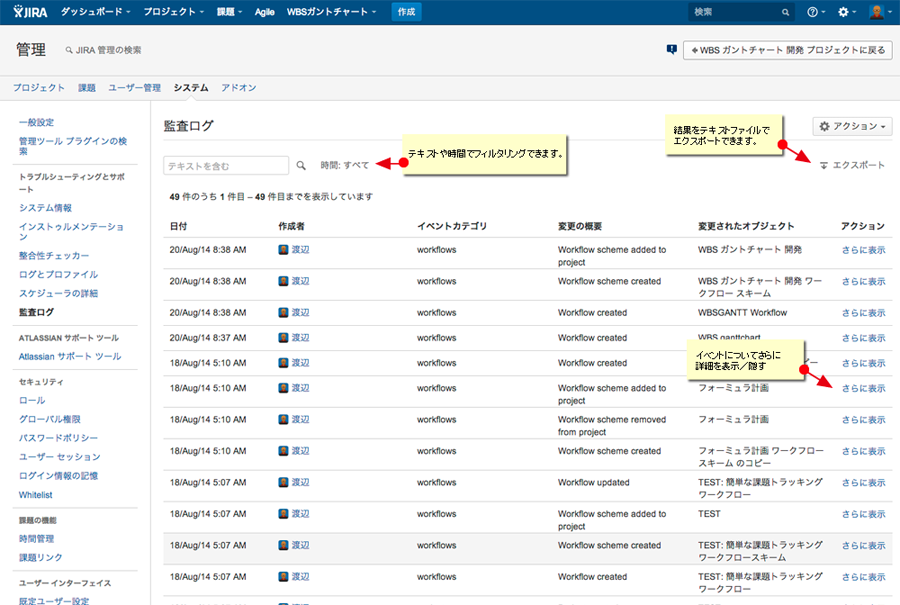
Task: Click author avatar in 'Workflow scheme removed' row
Action: click(x=283, y=420)
